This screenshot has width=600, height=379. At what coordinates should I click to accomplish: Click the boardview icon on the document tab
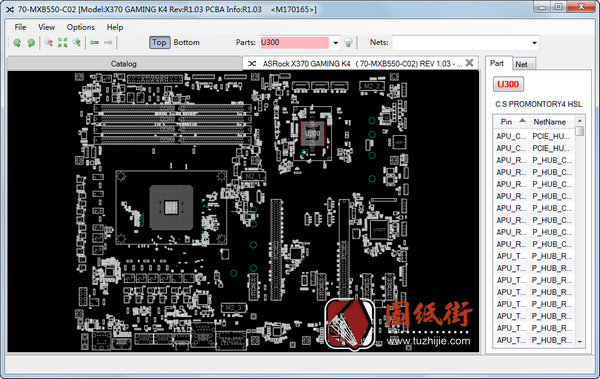(252, 64)
